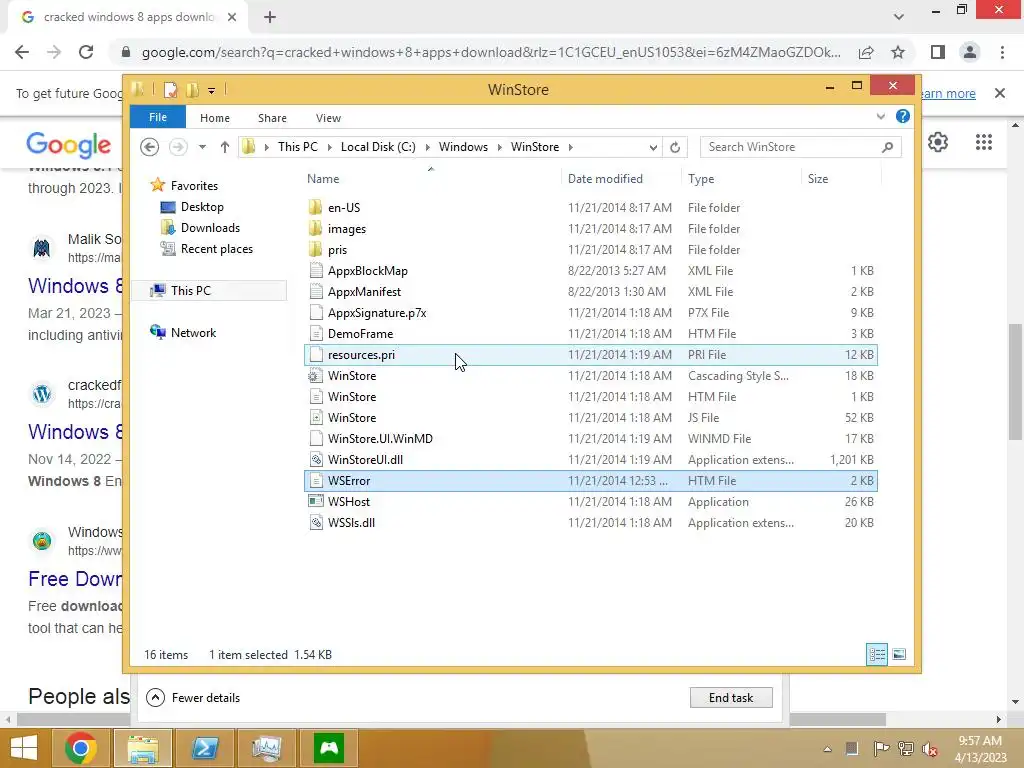Image resolution: width=1024 pixels, height=768 pixels.
Task: Bookmark this page with star icon
Action: tap(898, 52)
